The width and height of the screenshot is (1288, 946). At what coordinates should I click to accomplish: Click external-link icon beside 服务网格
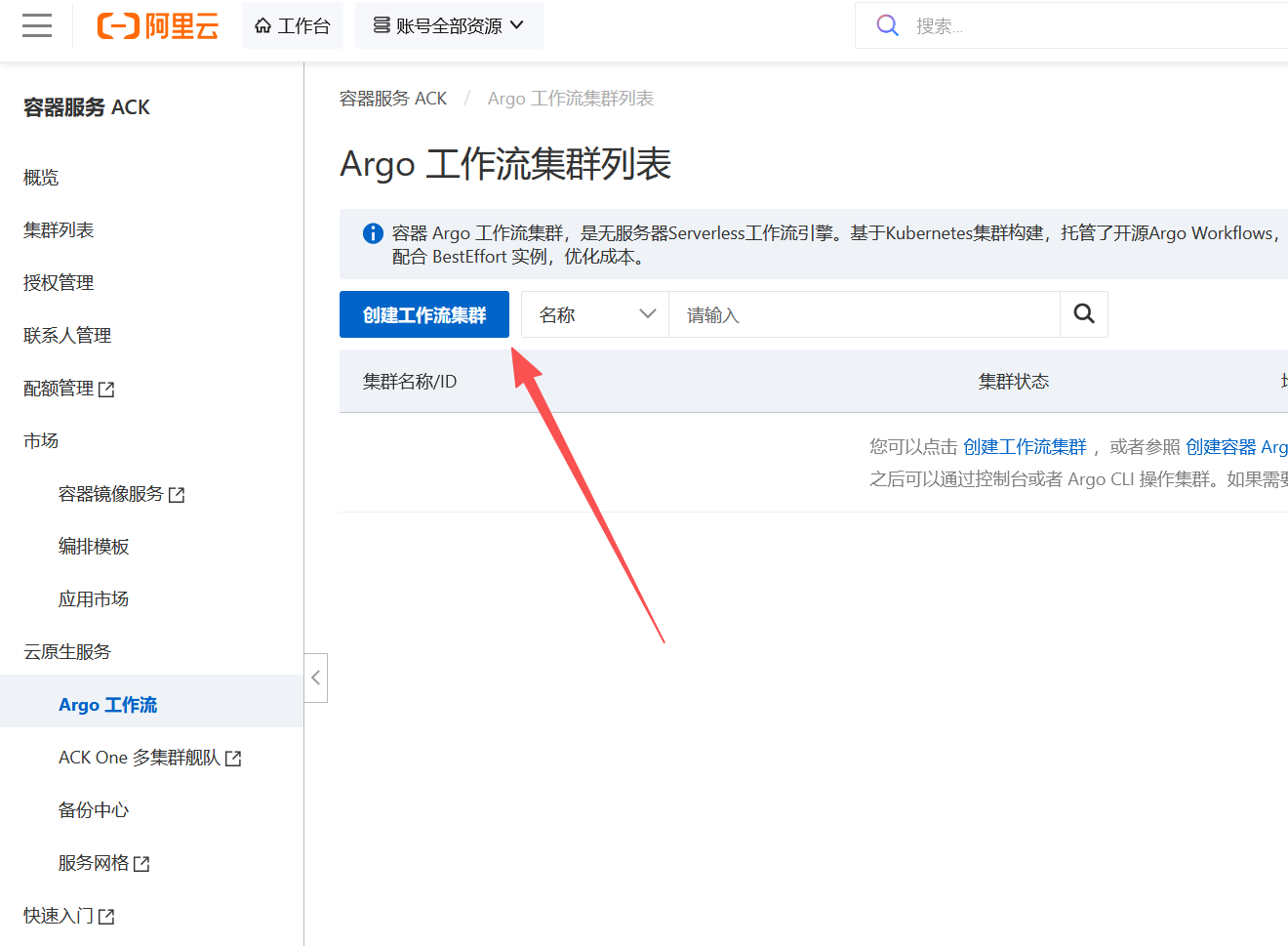[141, 864]
